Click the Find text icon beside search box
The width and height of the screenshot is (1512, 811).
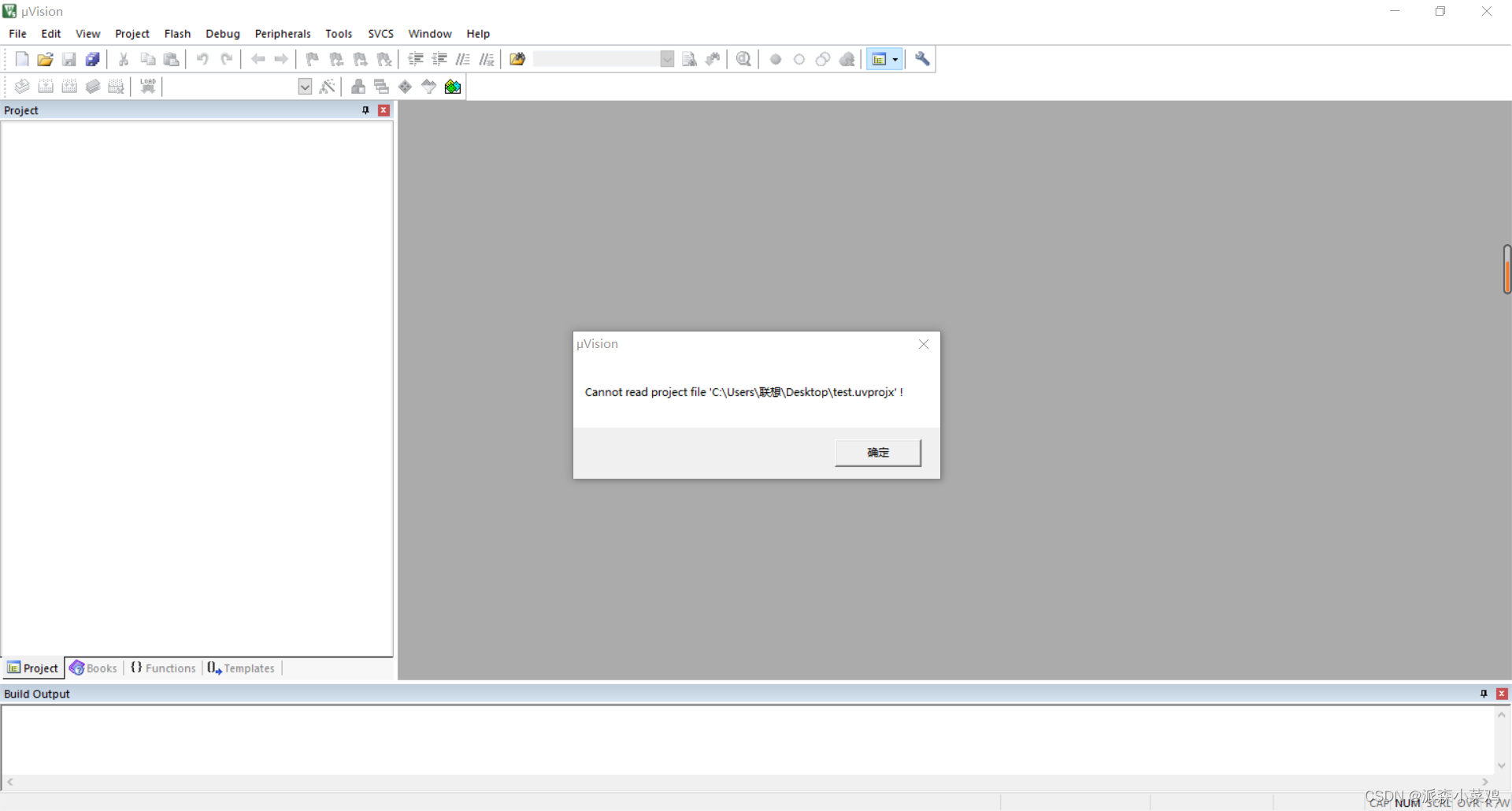[689, 59]
